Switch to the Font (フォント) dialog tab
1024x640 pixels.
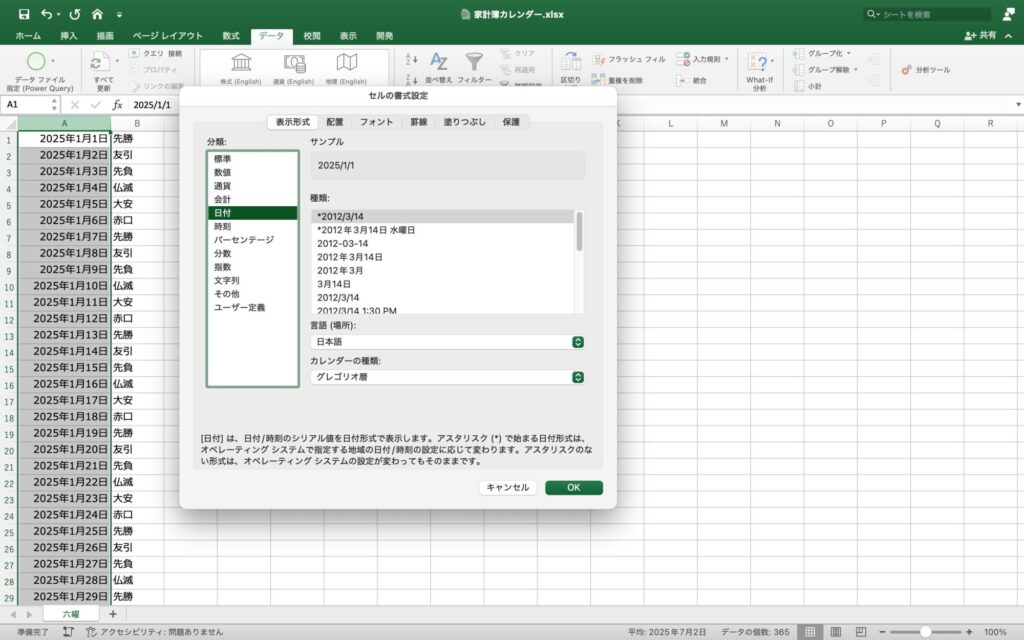(x=376, y=122)
